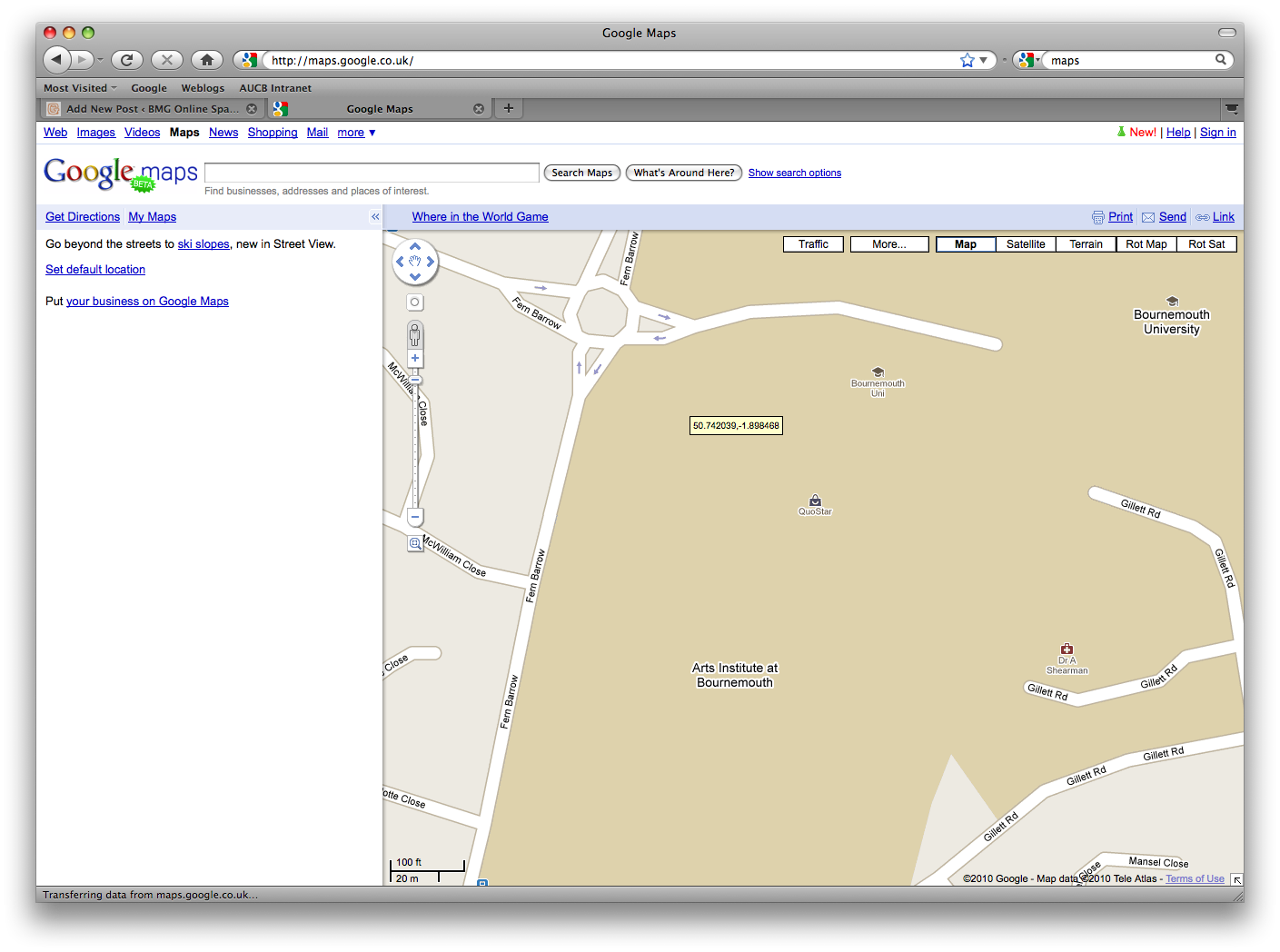Image resolution: width=1280 pixels, height=952 pixels.
Task: Switch to Satellite view
Action: coord(1026,244)
